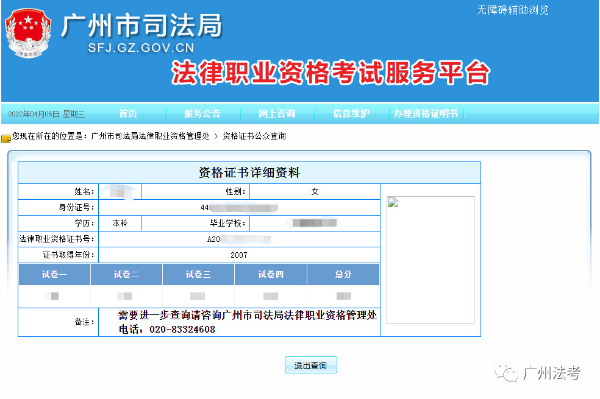Click the 试卷三 column header
Image resolution: width=600 pixels, height=399 pixels.
coord(199,274)
